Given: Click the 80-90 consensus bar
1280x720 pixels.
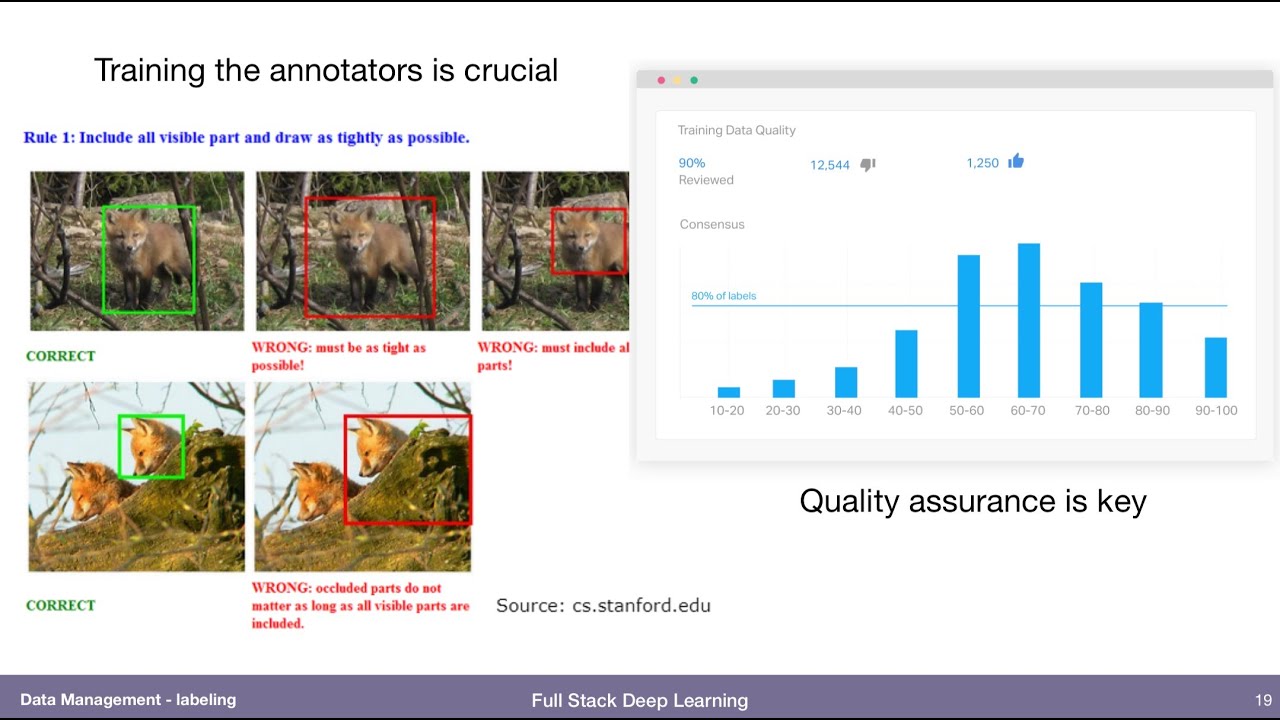Looking at the screenshot, I should click(x=1151, y=350).
